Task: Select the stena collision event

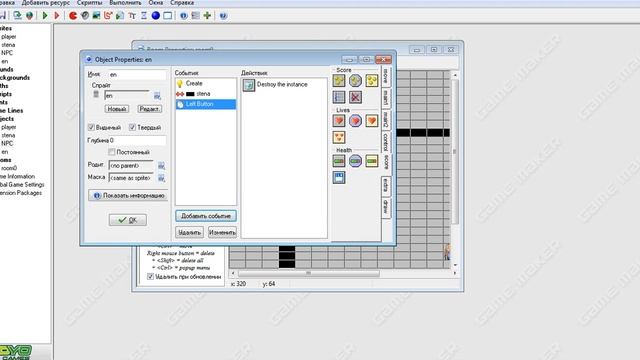Action: (x=206, y=94)
